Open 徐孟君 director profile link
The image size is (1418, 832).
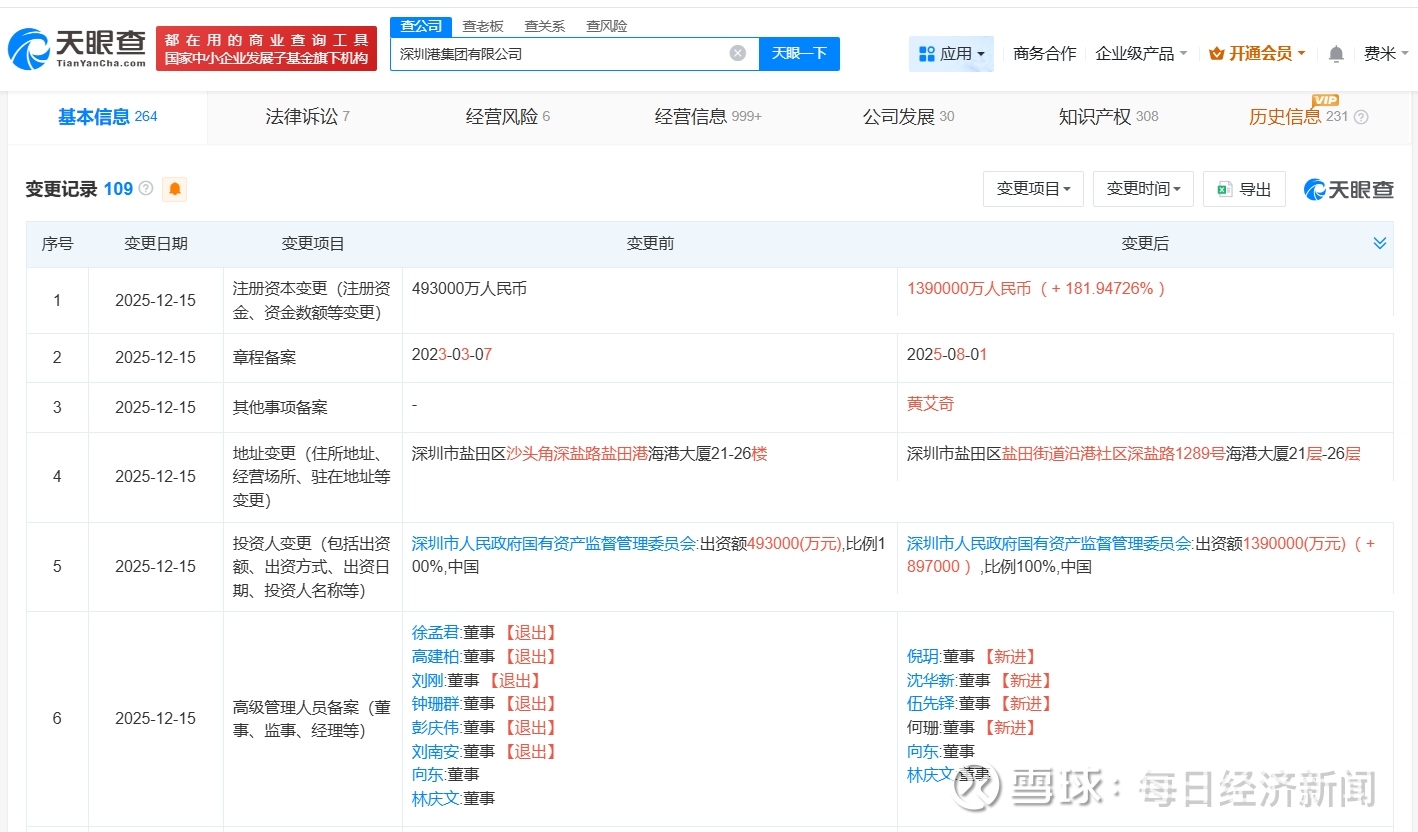[x=435, y=632]
